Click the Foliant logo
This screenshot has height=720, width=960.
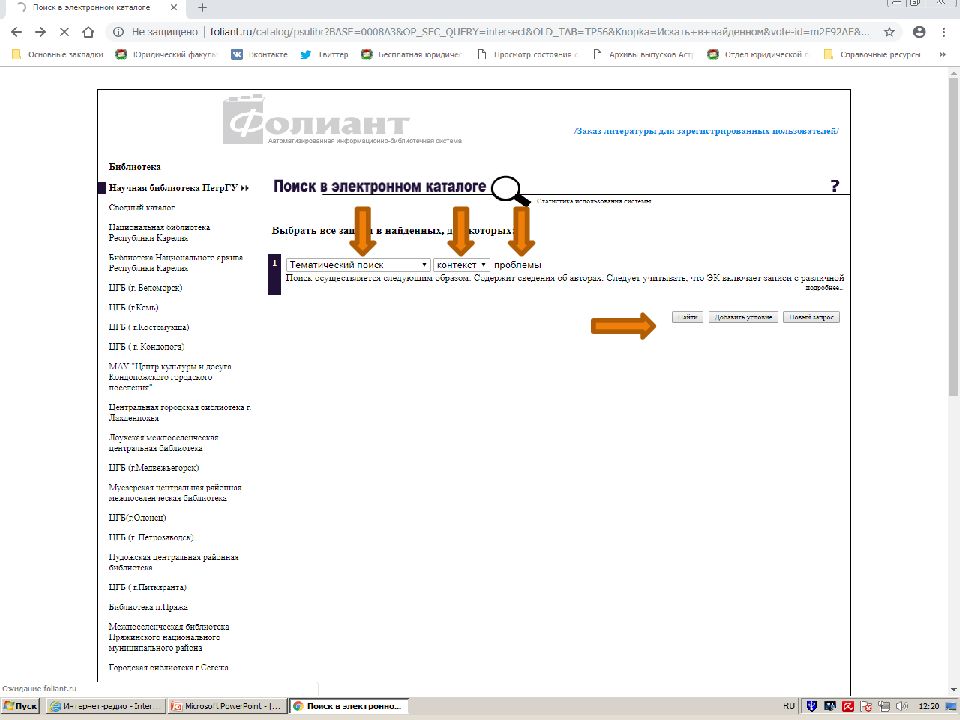pyautogui.click(x=317, y=124)
